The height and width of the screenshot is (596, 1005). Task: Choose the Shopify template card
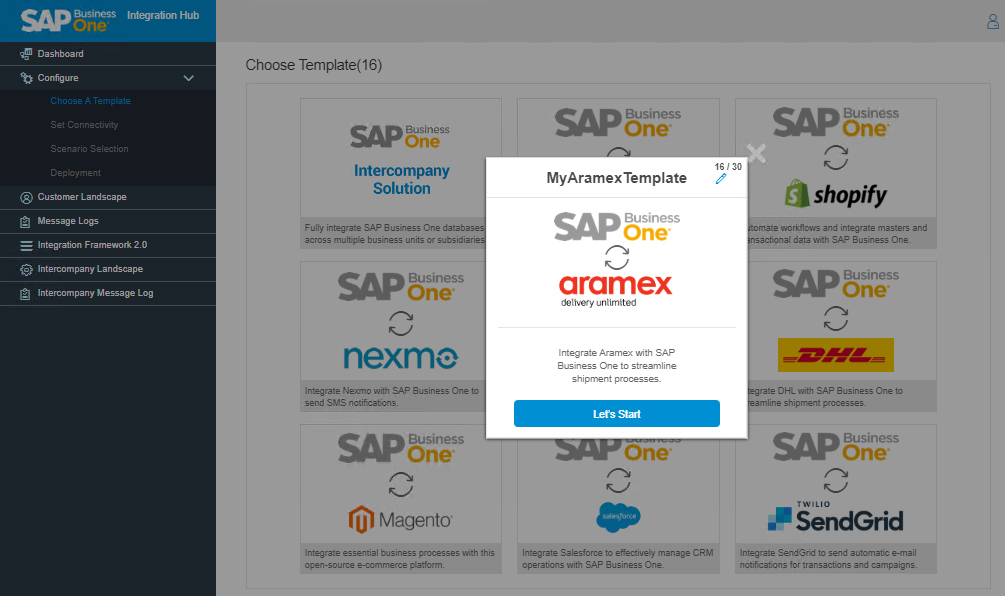(836, 160)
